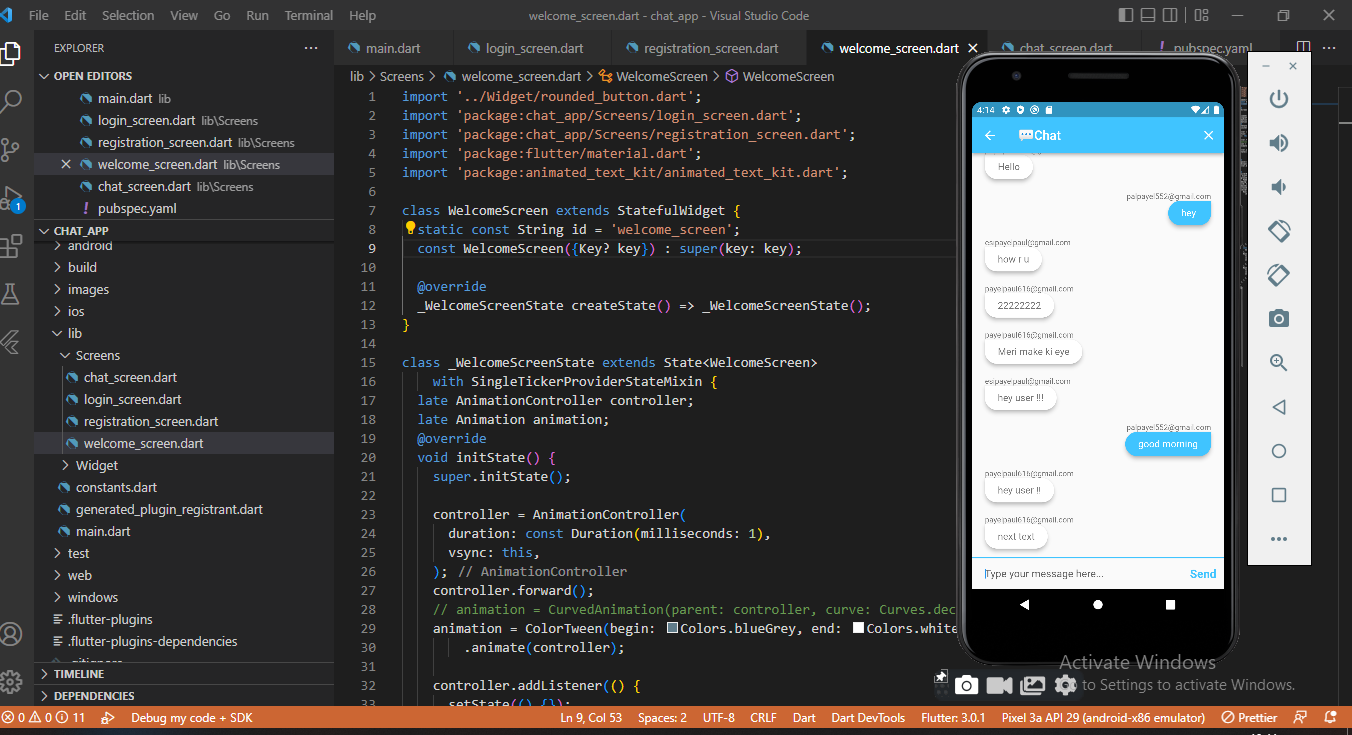1352x735 pixels.
Task: Open the Terminal menu
Action: coord(309,15)
